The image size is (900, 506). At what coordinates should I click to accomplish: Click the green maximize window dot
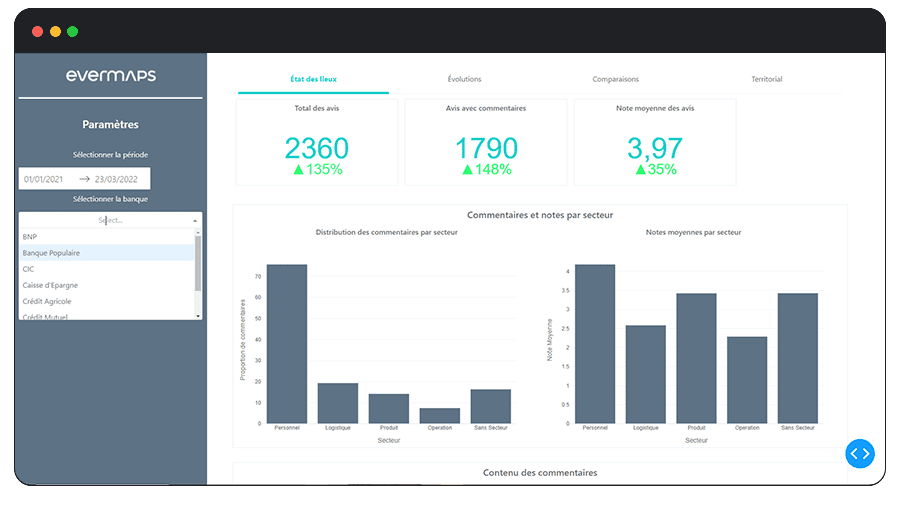[x=73, y=32]
